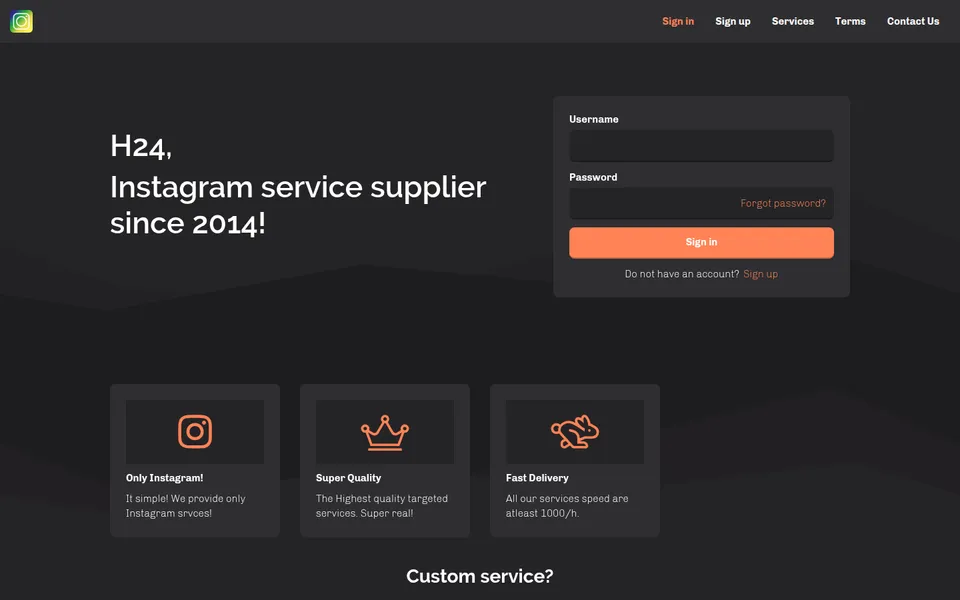Select the Super Quality card title

[x=348, y=478]
